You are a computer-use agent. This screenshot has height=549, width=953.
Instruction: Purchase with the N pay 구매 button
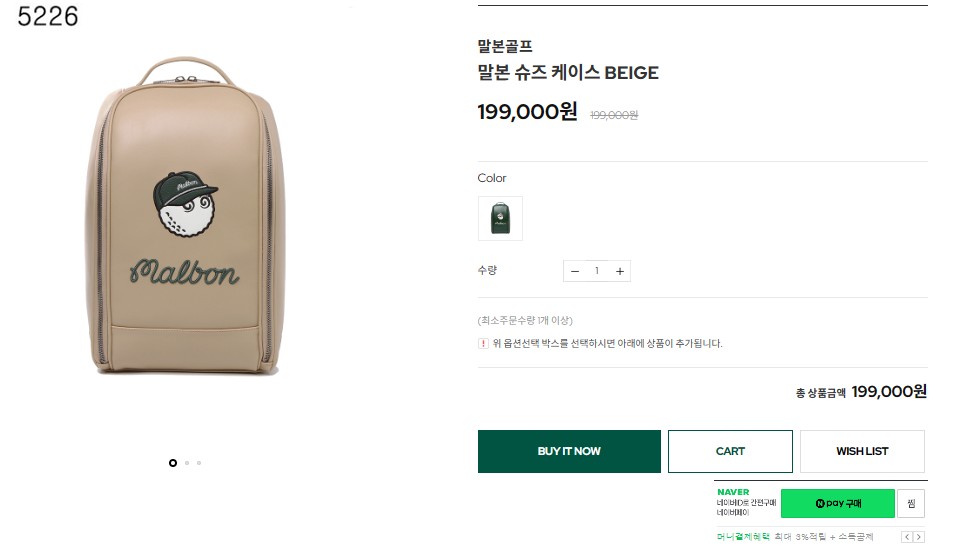tap(837, 503)
